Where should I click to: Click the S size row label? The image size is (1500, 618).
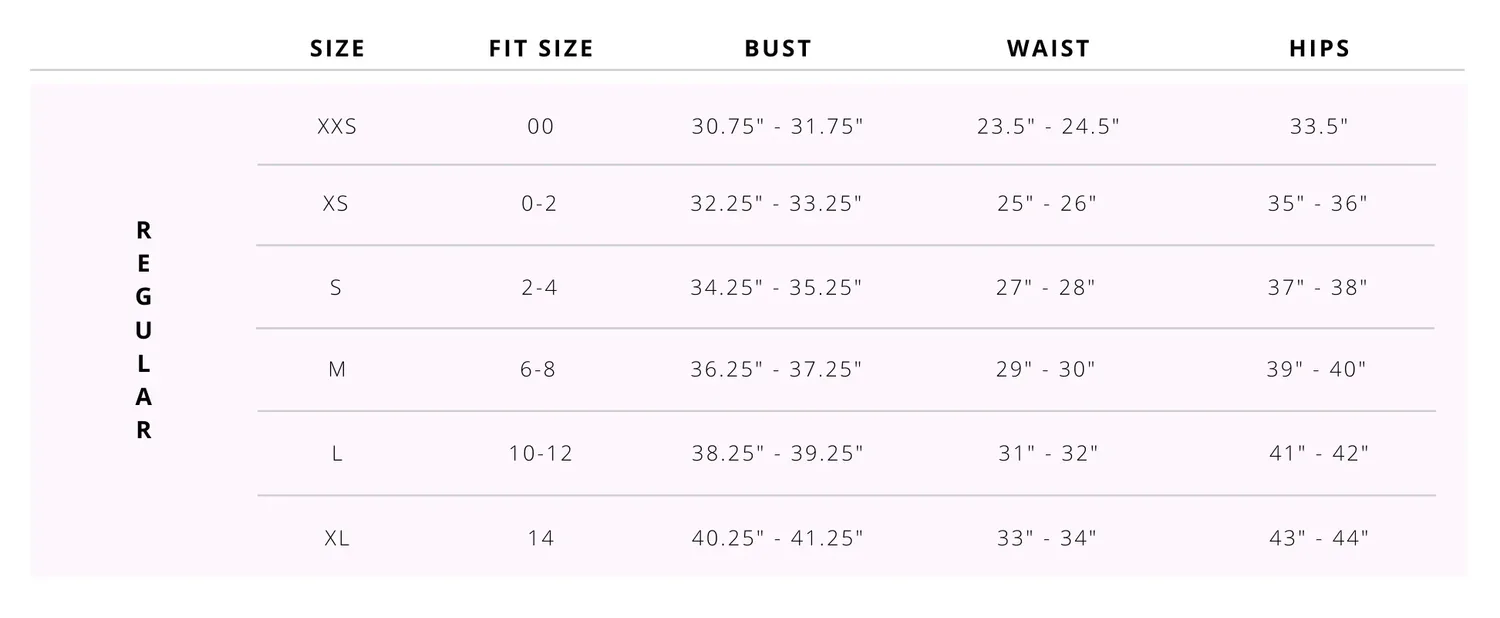click(336, 288)
